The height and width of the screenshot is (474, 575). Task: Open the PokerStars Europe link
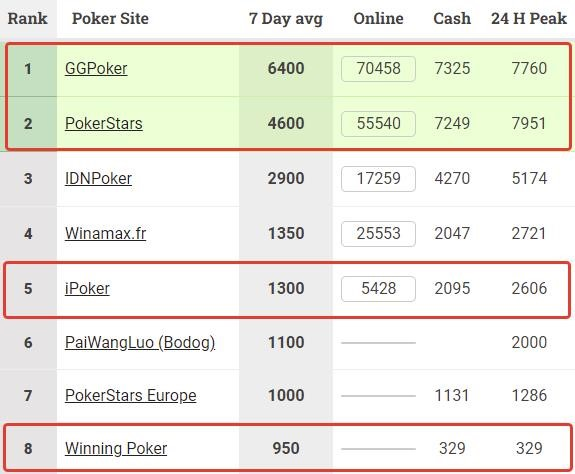131,396
